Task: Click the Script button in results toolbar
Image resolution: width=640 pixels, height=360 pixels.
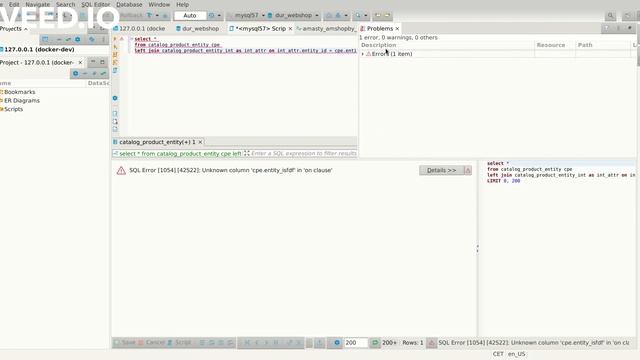Action: point(179,343)
